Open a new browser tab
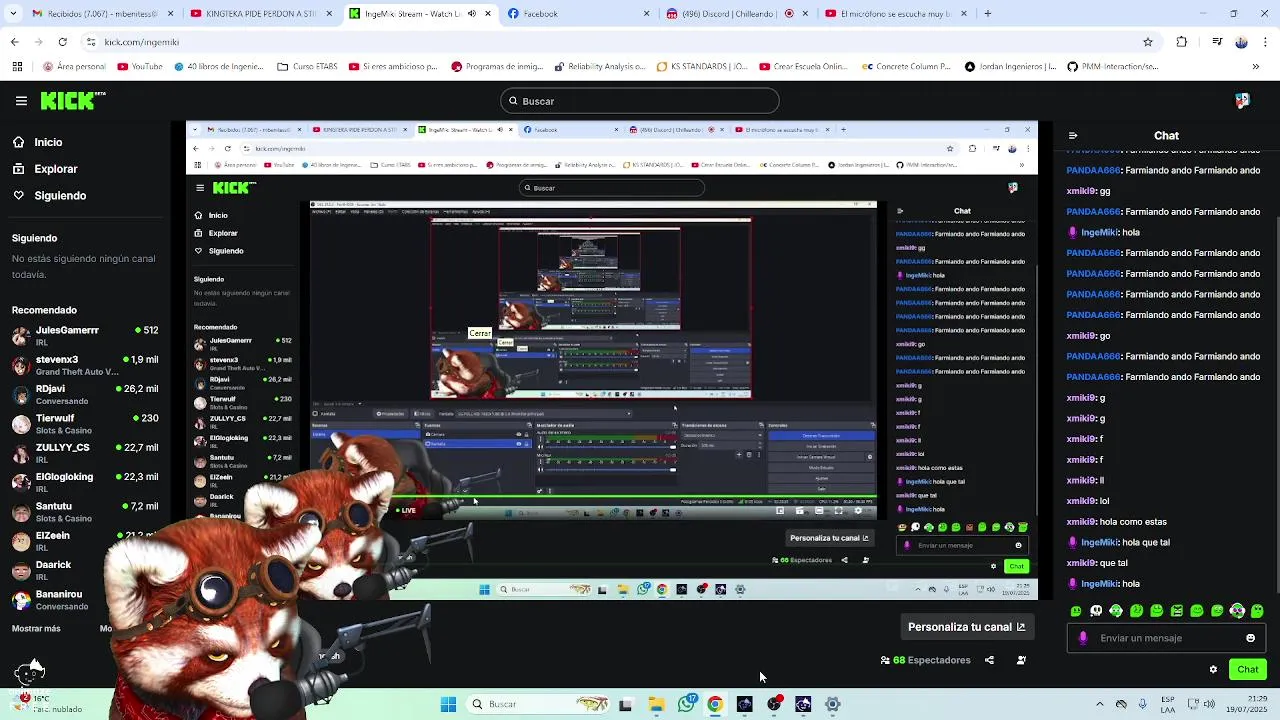Viewport: 1280px width, 720px height. click(987, 14)
